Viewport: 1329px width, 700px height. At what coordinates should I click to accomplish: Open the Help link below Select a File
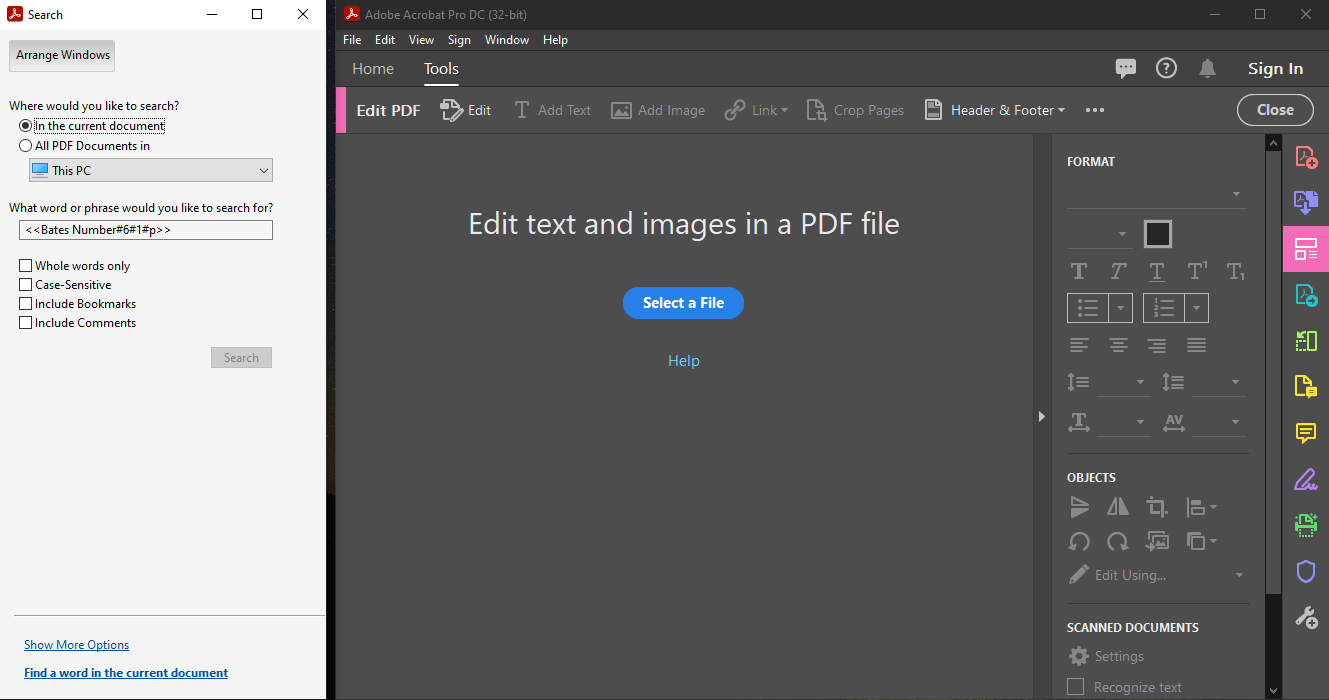(x=684, y=361)
